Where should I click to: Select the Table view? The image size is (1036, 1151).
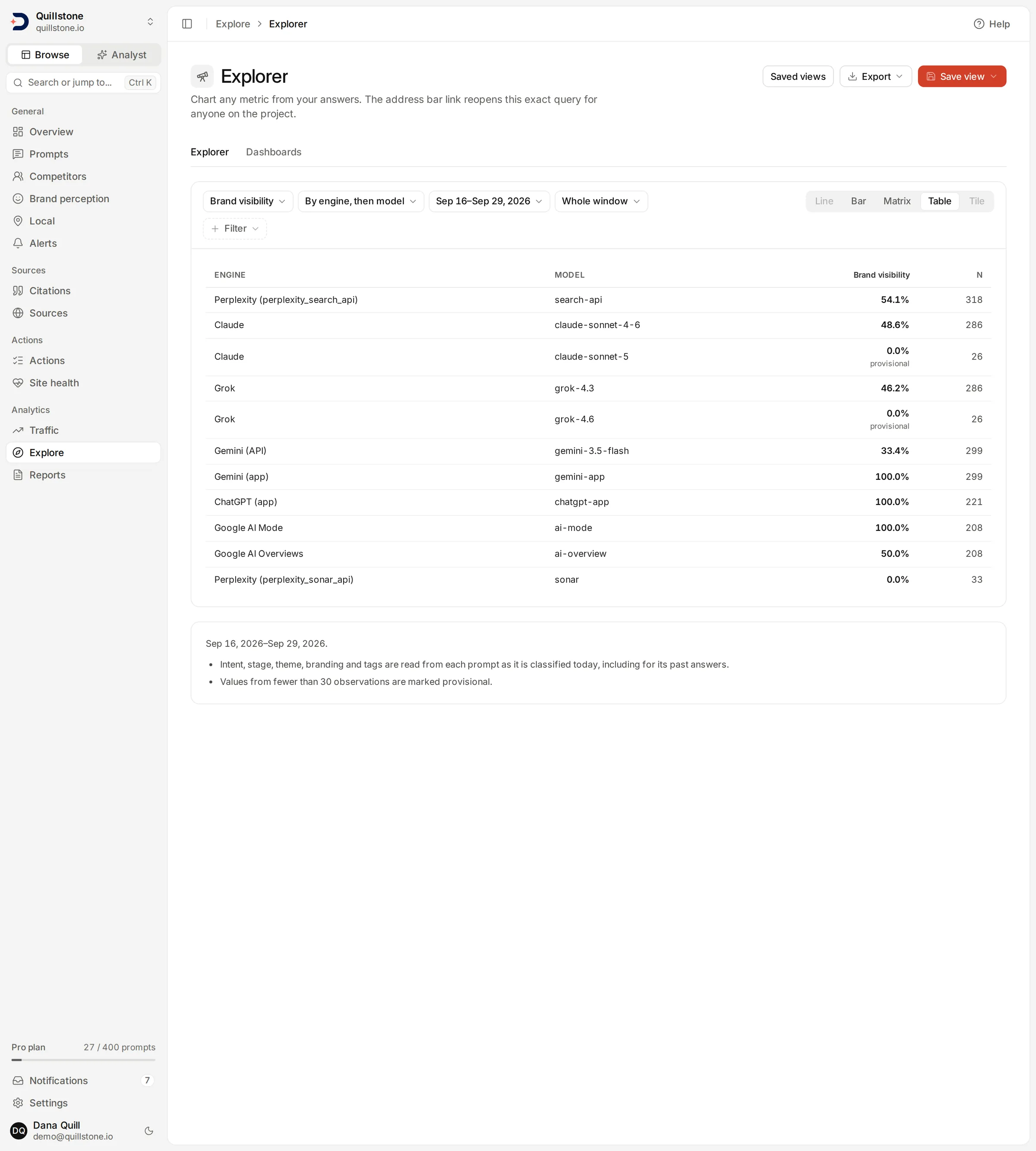coord(939,201)
